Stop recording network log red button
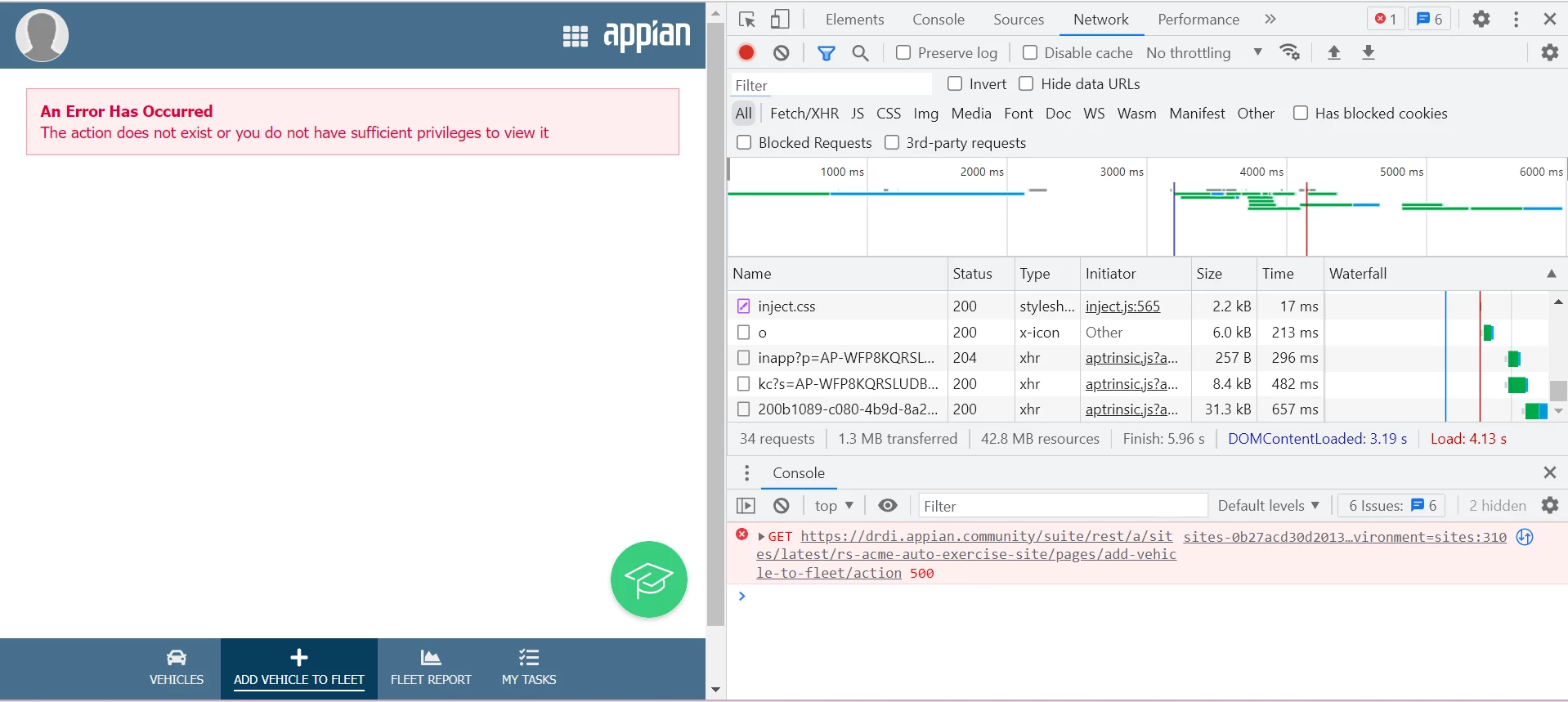The height and width of the screenshot is (702, 1568). click(x=746, y=52)
